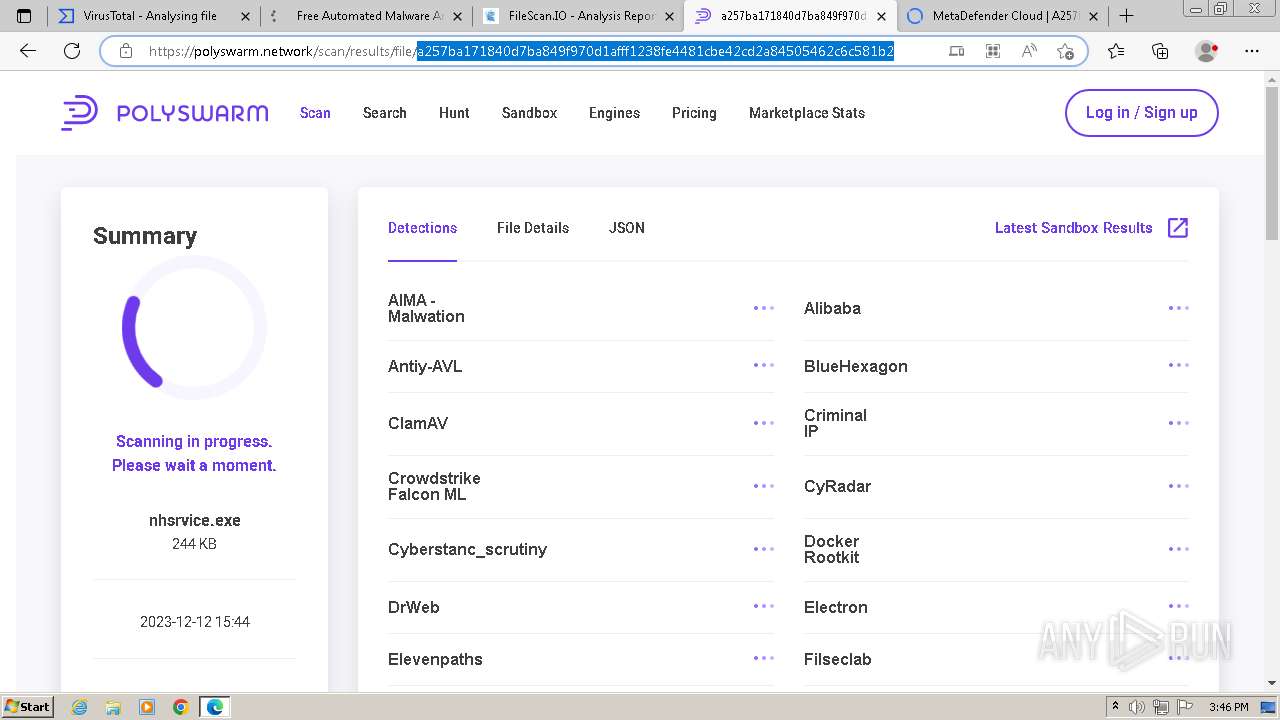This screenshot has height=720, width=1280.
Task: Open the Start menu
Action: [x=28, y=707]
